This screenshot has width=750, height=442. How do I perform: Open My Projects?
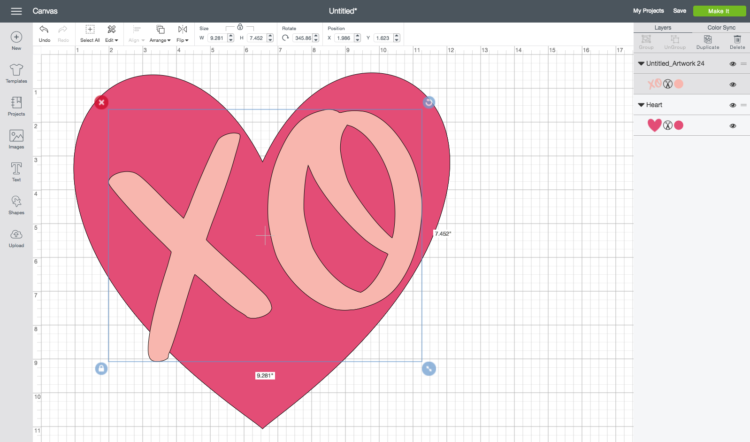pyautogui.click(x=648, y=11)
